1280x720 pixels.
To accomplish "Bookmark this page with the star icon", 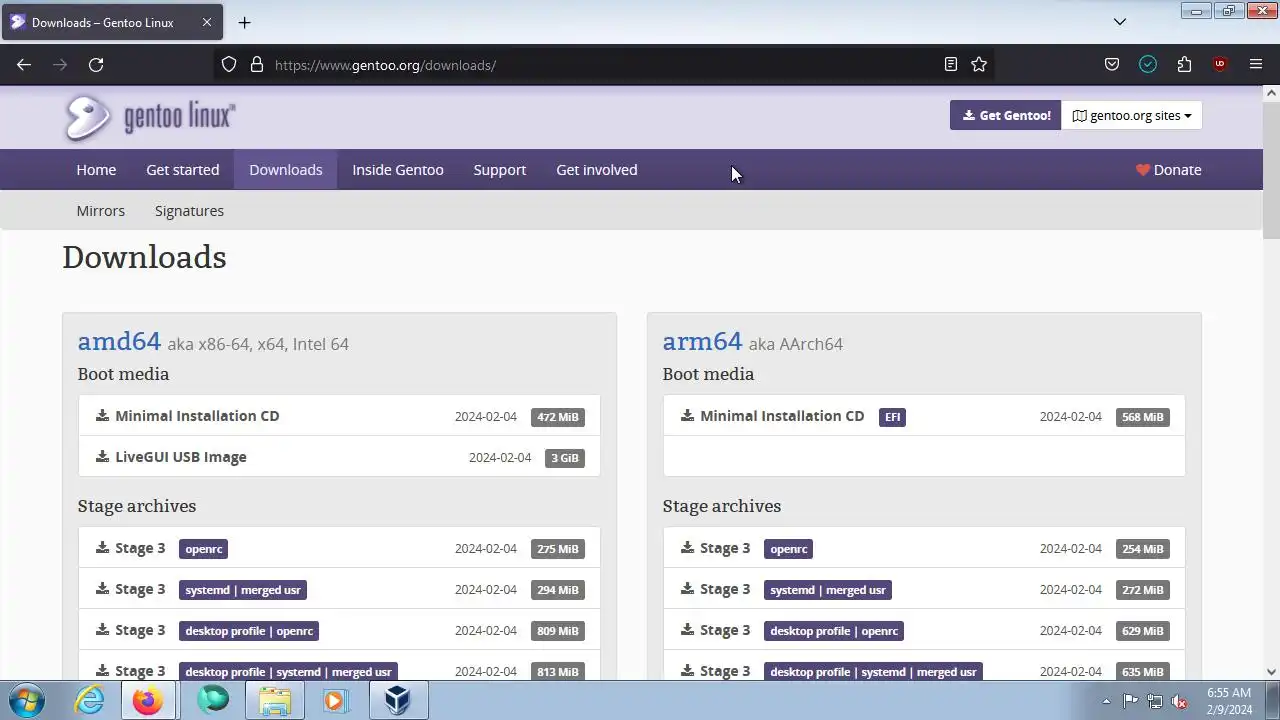I will pyautogui.click(x=979, y=65).
